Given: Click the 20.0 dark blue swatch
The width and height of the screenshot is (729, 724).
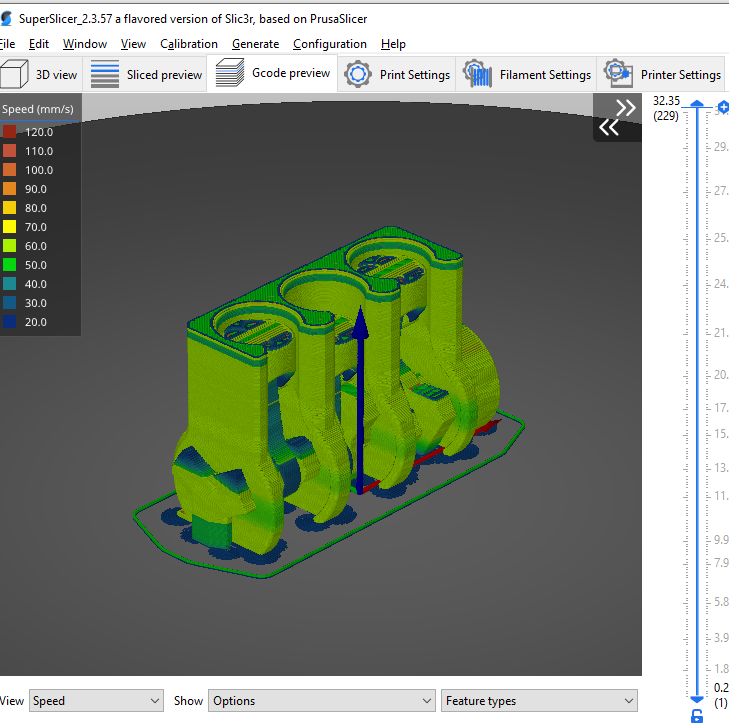Looking at the screenshot, I should click(x=9, y=322).
